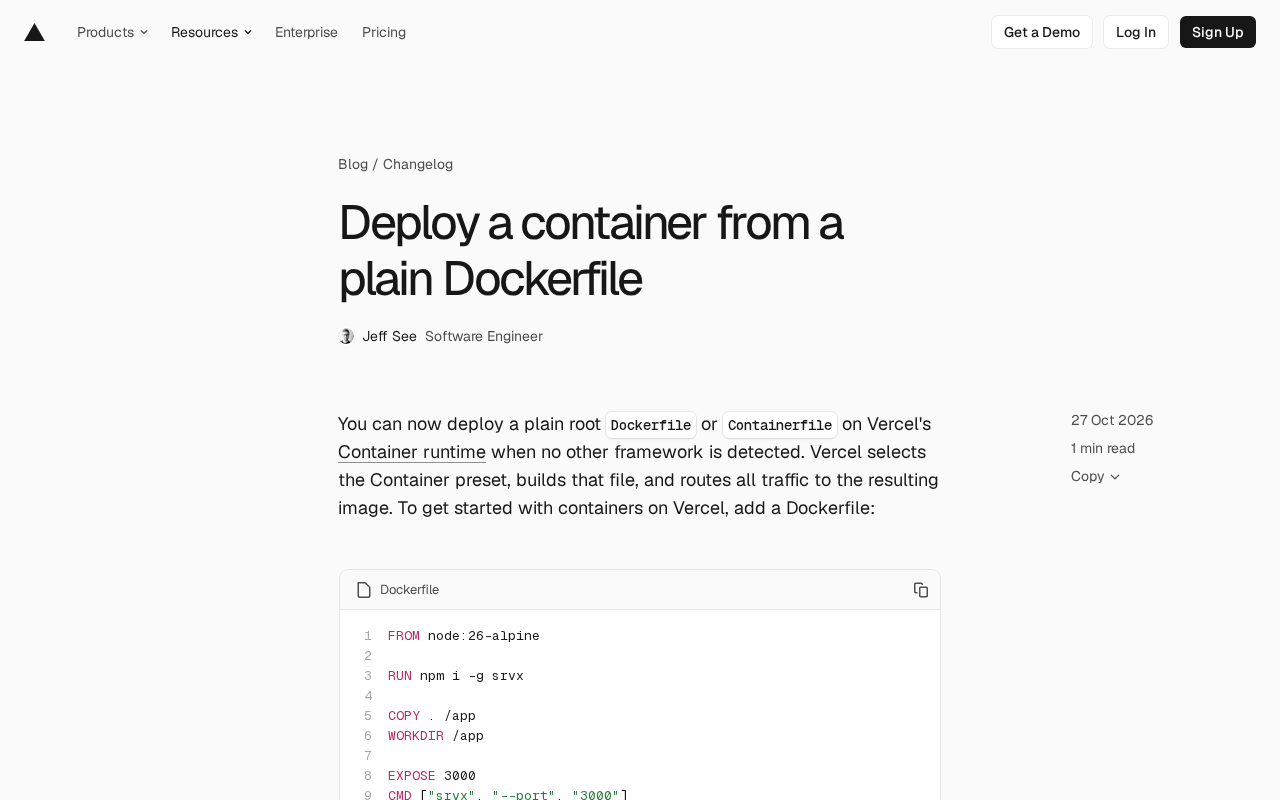
Task: Open the Pricing page
Action: click(384, 32)
